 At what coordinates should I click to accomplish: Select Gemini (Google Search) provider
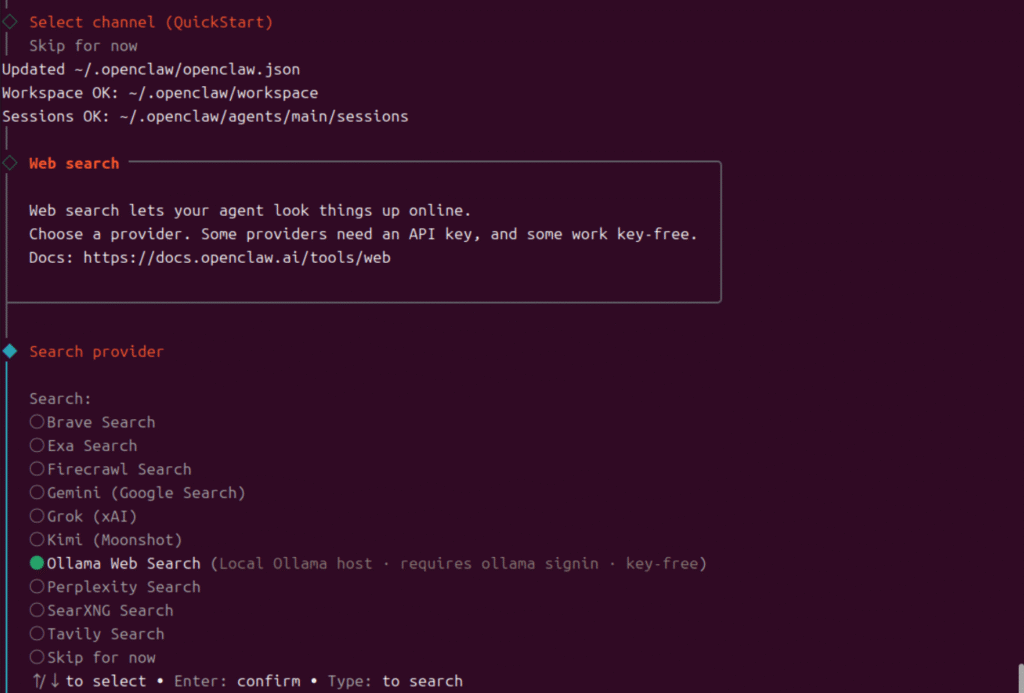[x=37, y=493]
